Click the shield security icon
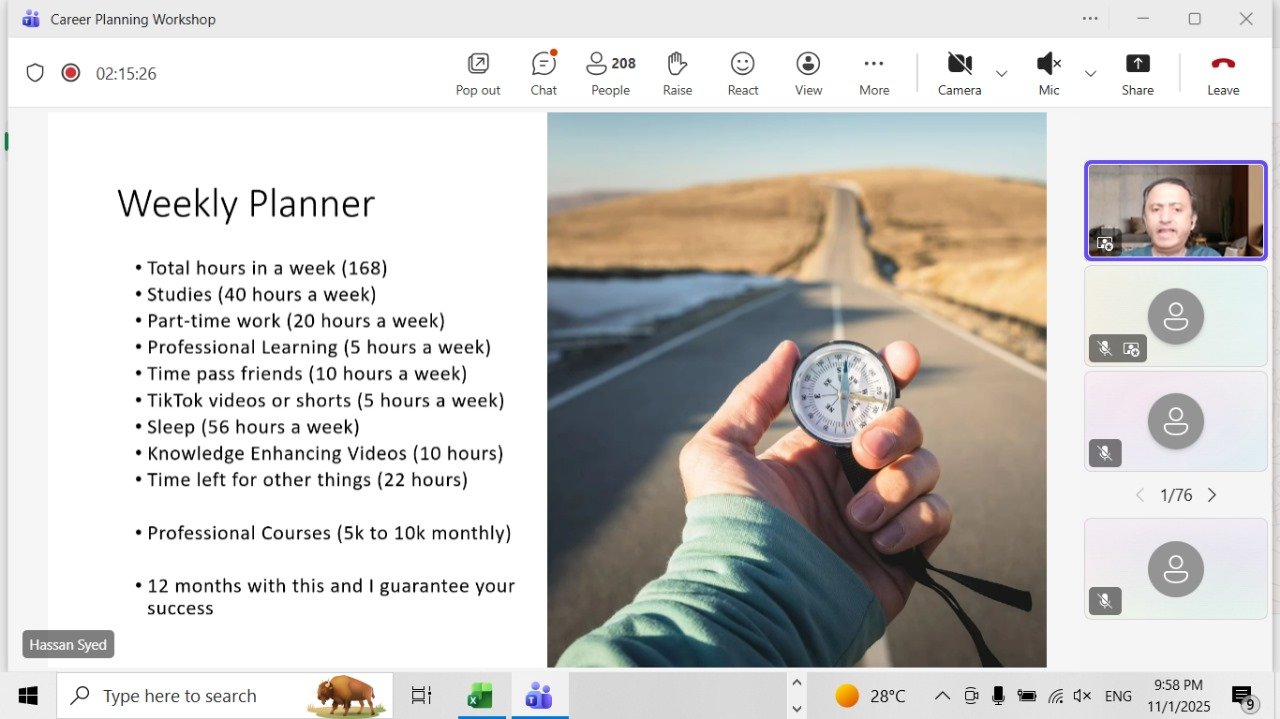The height and width of the screenshot is (719, 1280). [35, 73]
